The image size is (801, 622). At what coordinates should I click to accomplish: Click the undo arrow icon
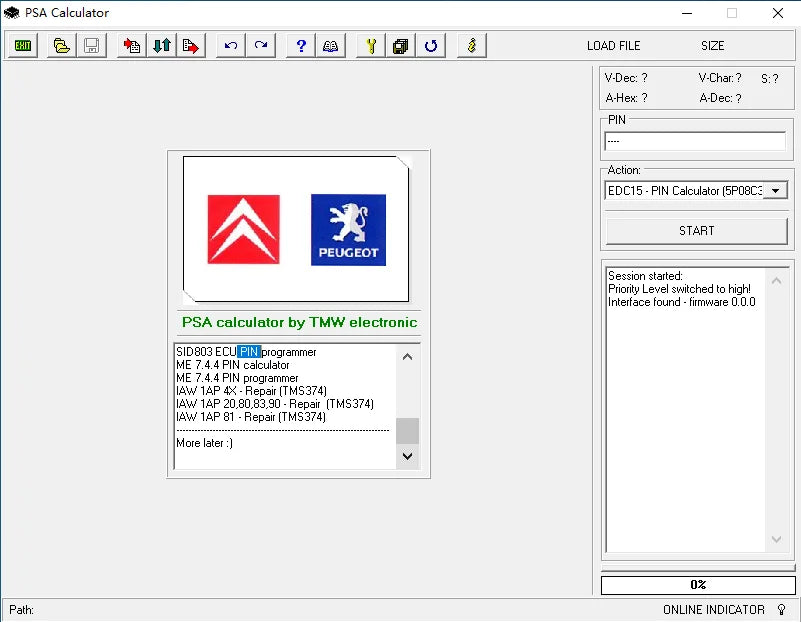pos(231,46)
